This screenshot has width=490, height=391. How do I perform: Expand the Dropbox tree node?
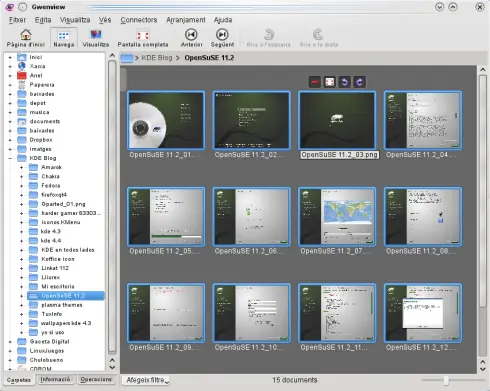pyautogui.click(x=10, y=140)
